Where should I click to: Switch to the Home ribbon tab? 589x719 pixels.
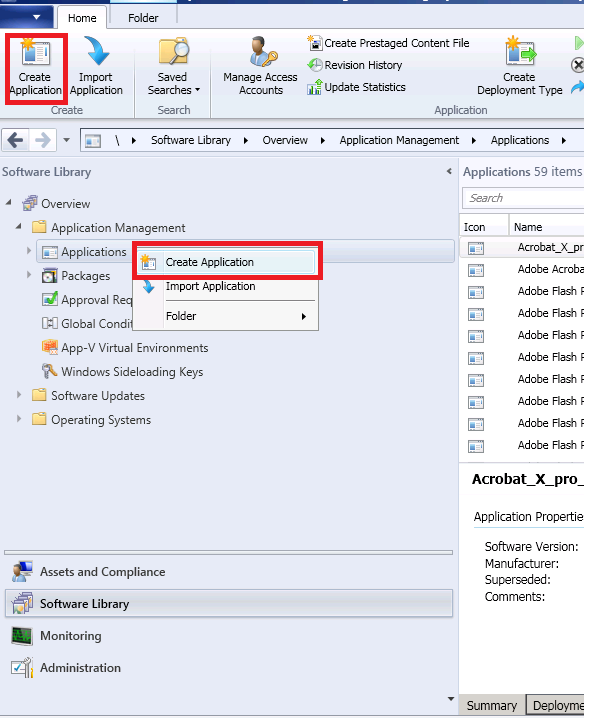click(82, 18)
